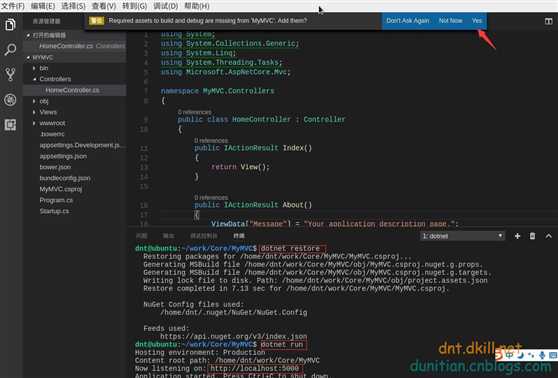Click 'namespace MyMVC.Controllers' code line

[217, 91]
